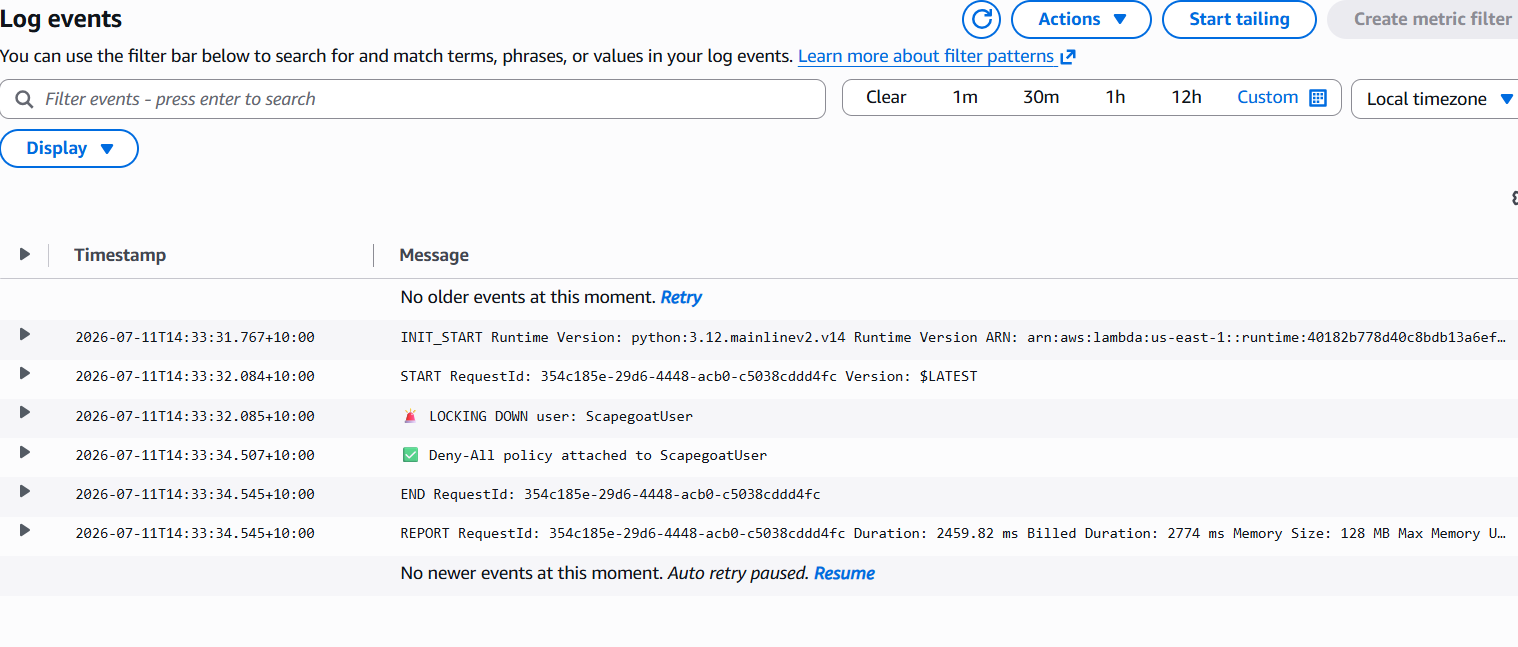This screenshot has width=1518, height=647.
Task: Click the No older events at this moment text
Action: point(528,297)
